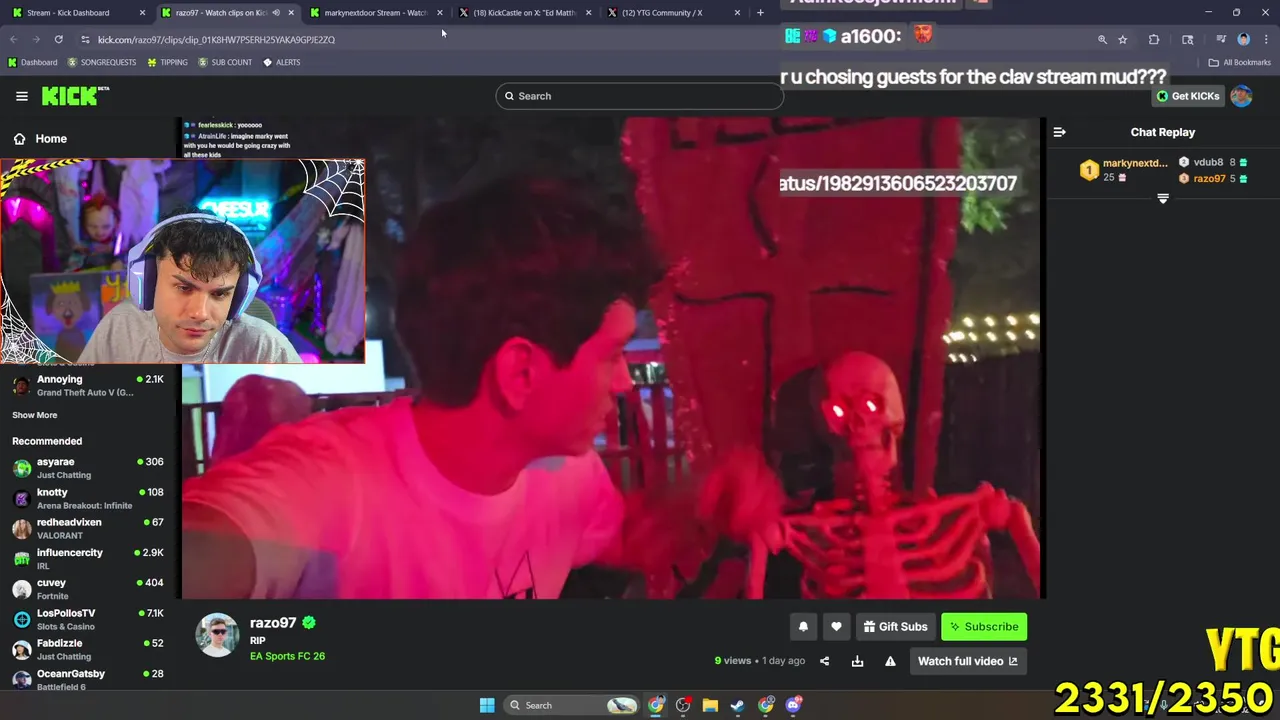
Task: Open razo97 channel avatar
Action: [217, 634]
